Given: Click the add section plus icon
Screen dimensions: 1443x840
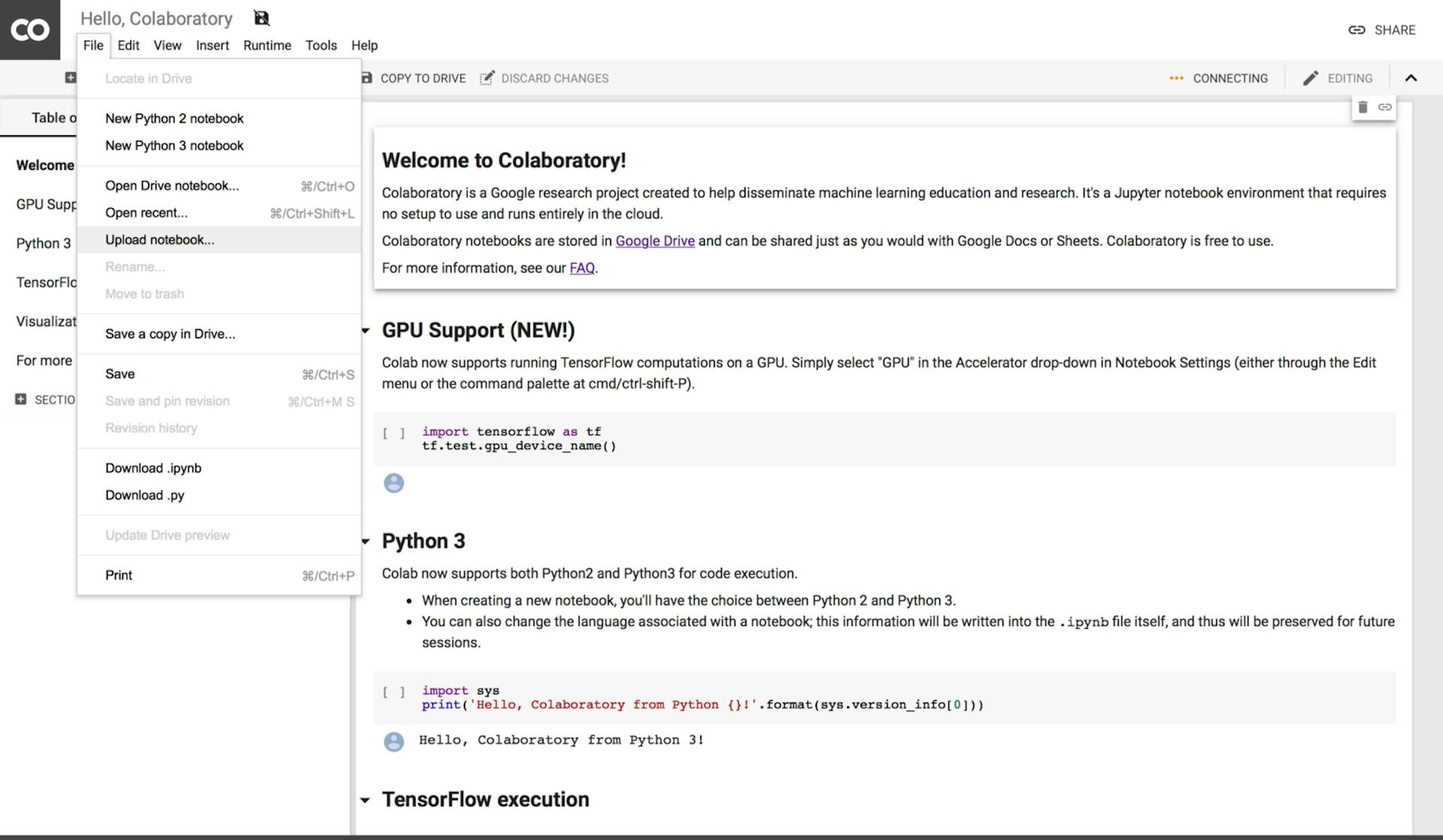Looking at the screenshot, I should click(20, 400).
